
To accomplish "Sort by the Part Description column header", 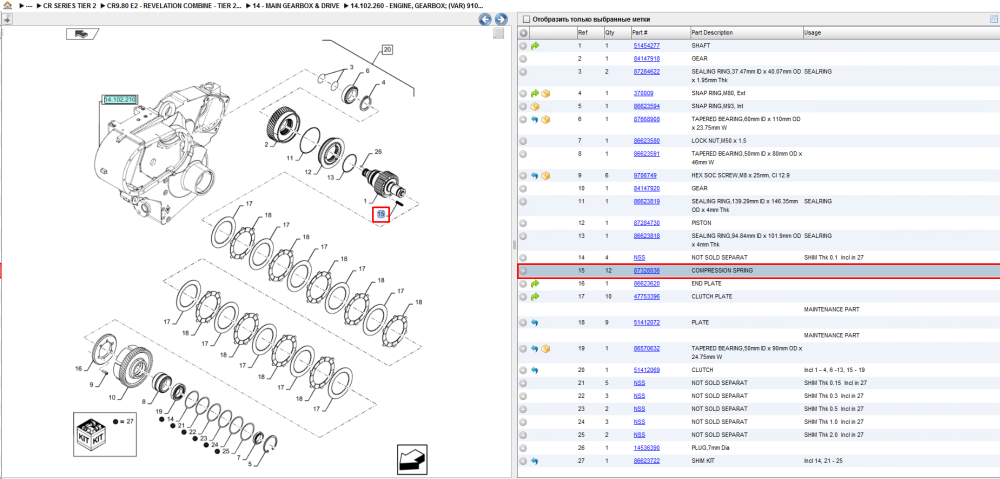I will click(x=712, y=33).
